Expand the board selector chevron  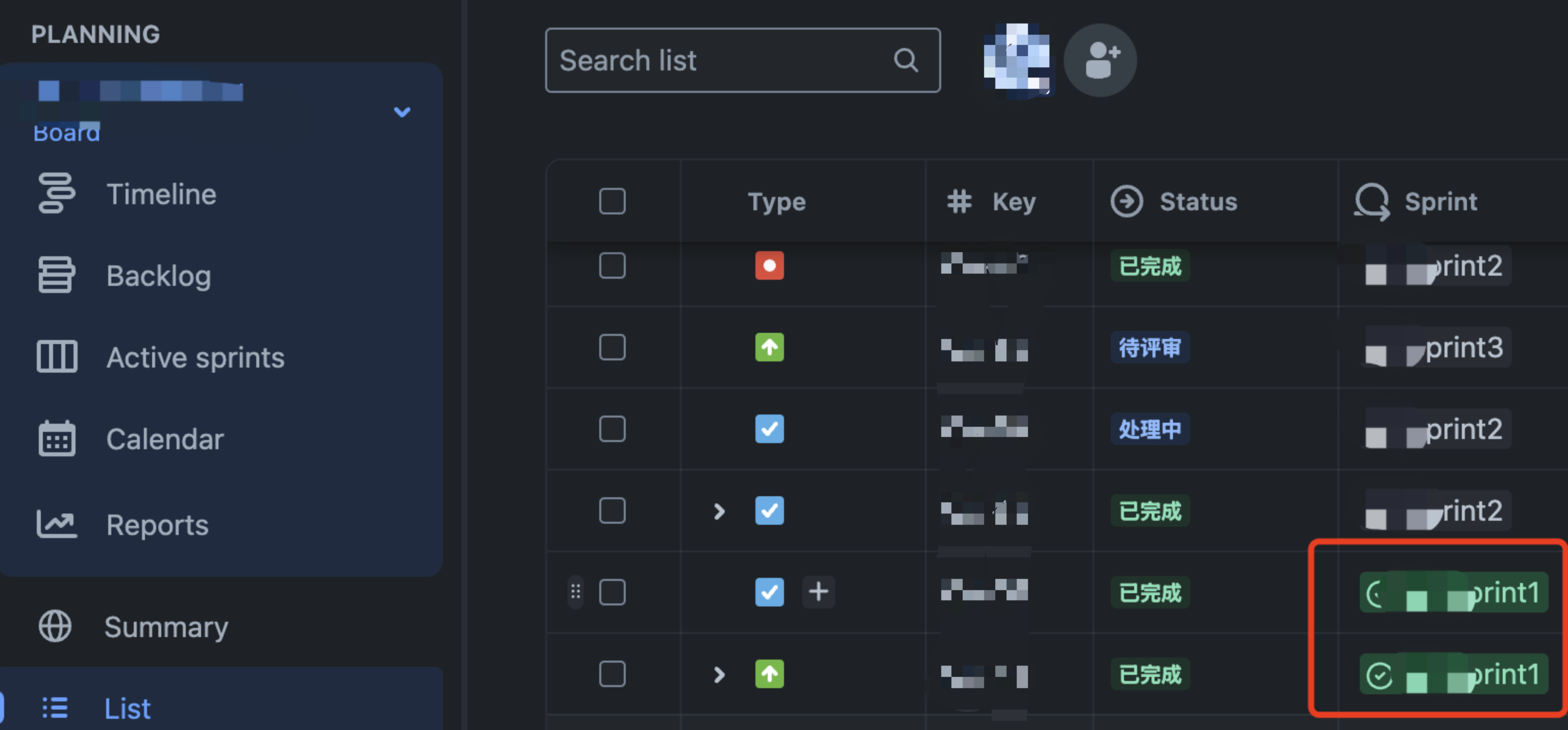tap(402, 112)
